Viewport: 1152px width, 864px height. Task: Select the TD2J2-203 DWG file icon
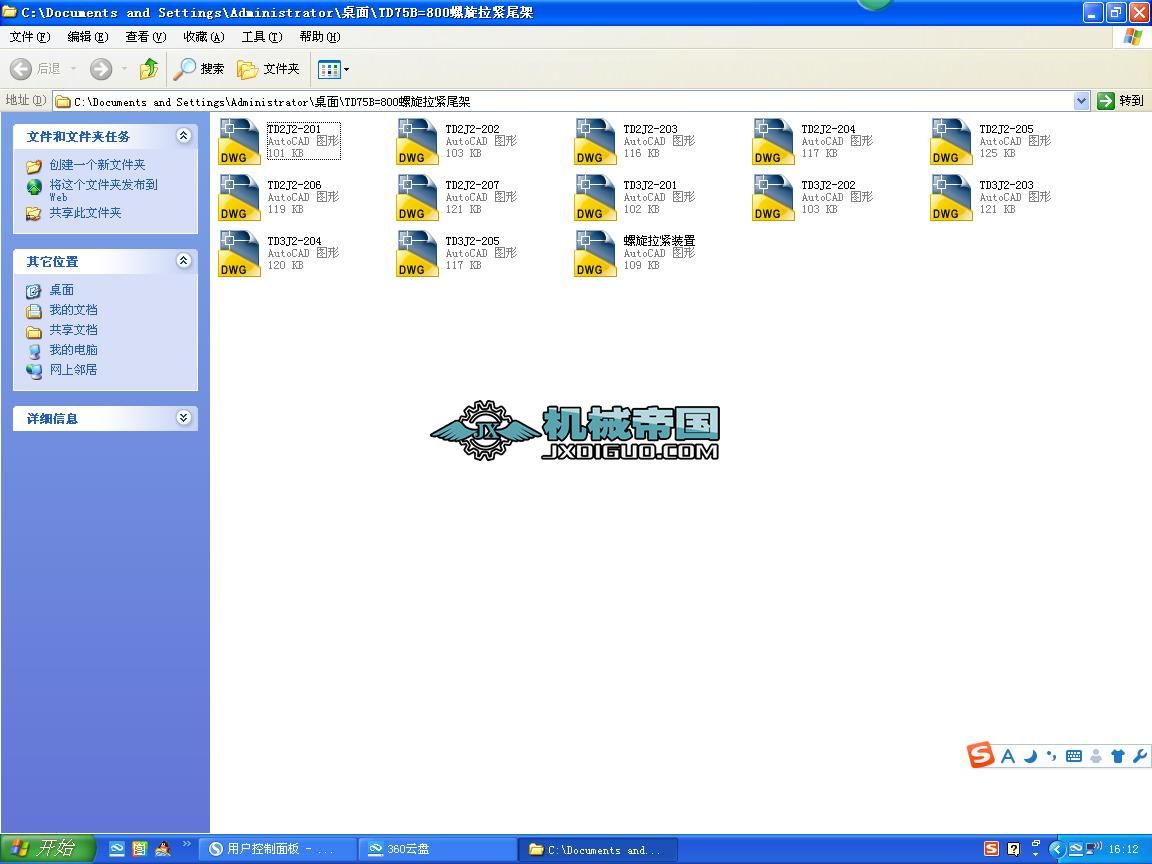(x=595, y=141)
